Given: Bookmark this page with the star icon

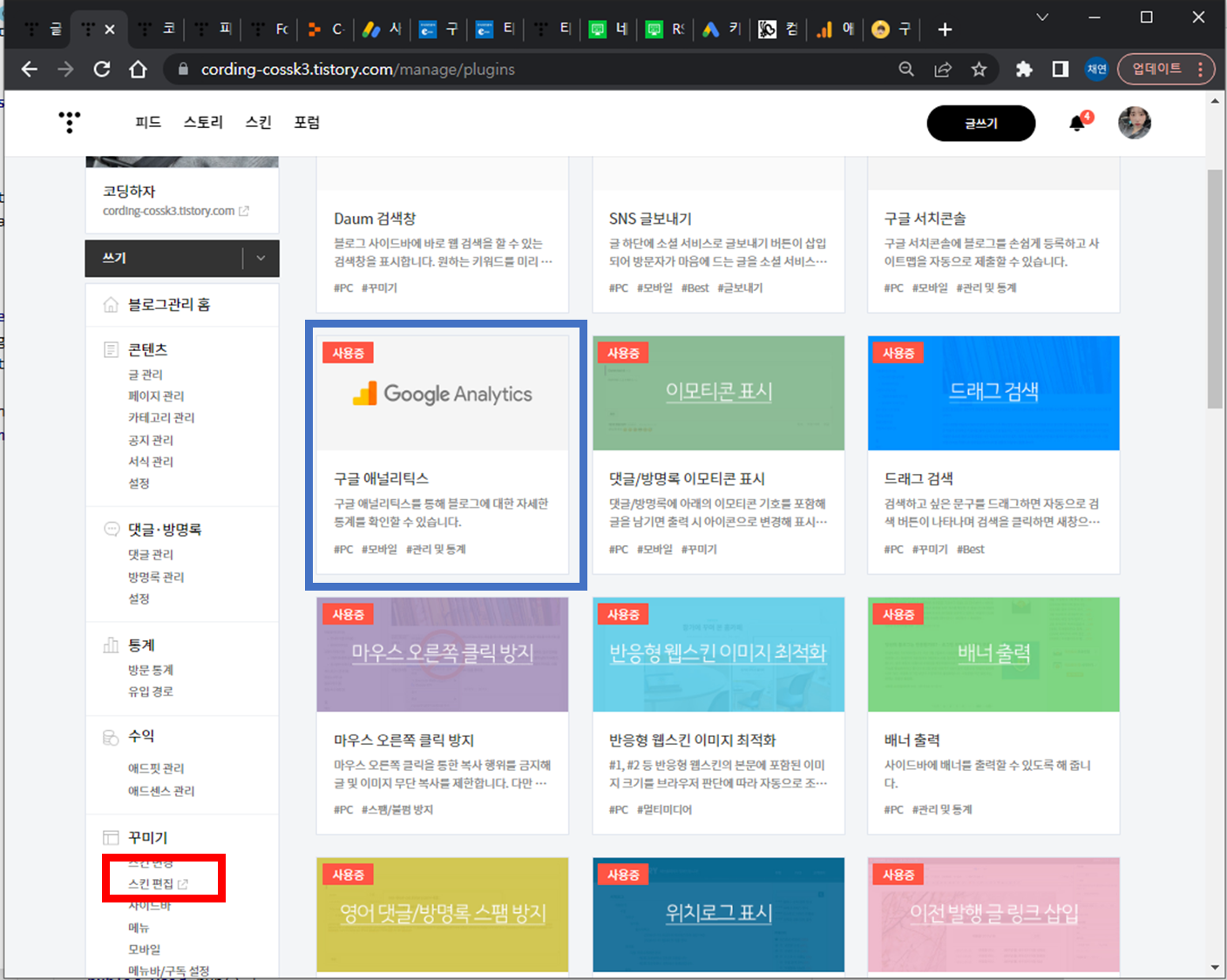Looking at the screenshot, I should pos(979,70).
